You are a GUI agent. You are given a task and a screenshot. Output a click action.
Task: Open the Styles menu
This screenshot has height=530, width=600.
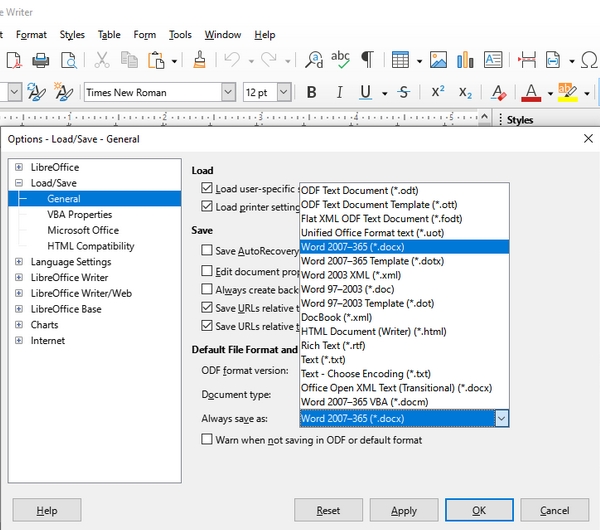72,35
